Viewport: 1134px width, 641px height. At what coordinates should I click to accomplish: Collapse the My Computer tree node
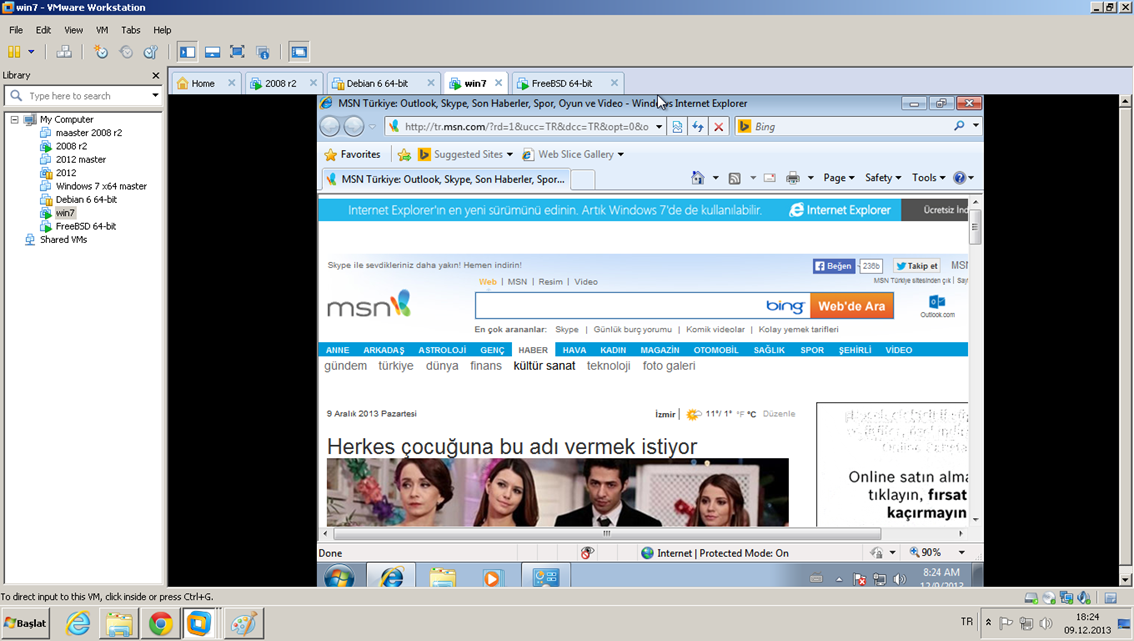click(x=14, y=119)
